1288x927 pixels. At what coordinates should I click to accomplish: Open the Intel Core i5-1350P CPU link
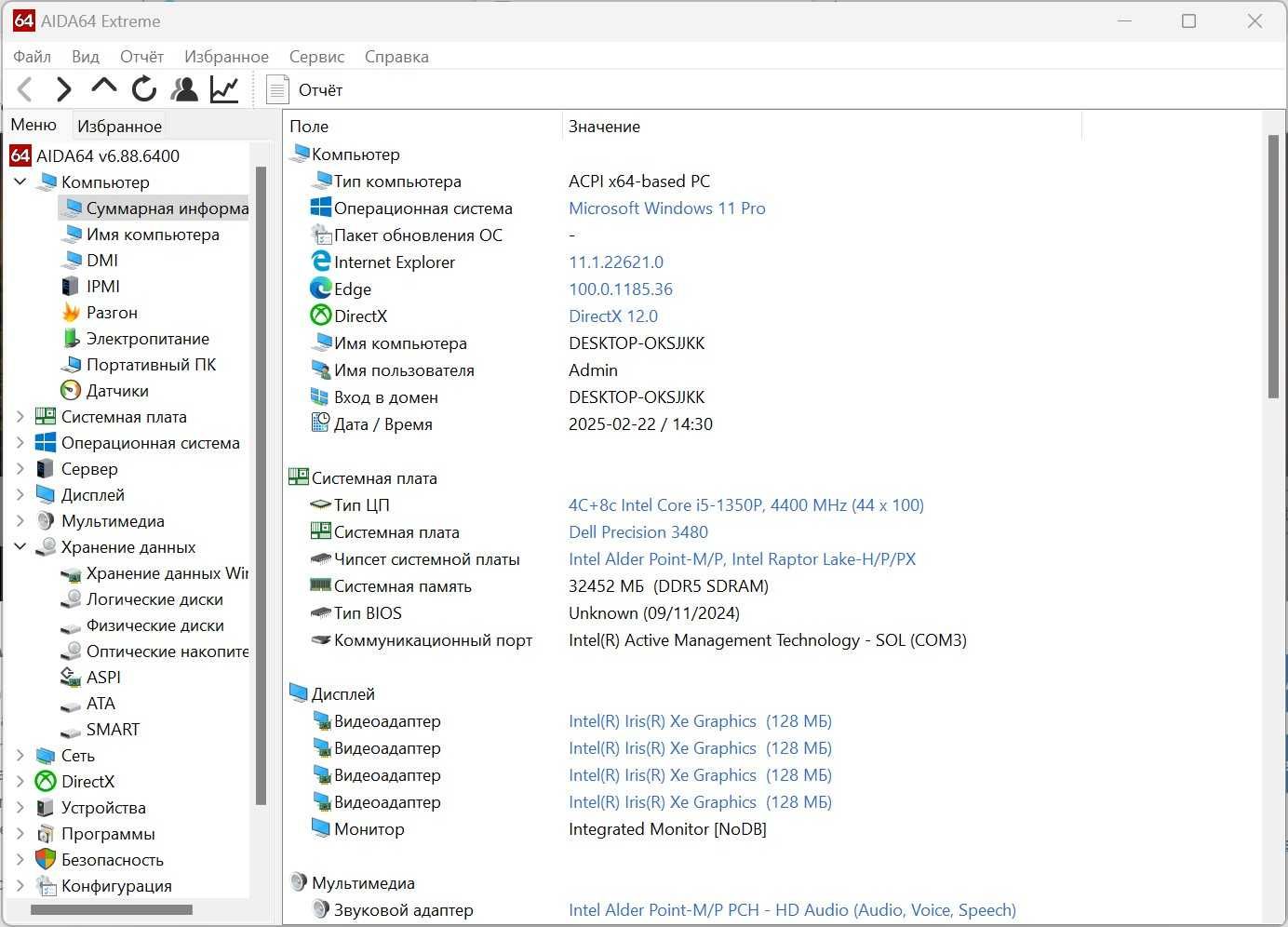[746, 505]
